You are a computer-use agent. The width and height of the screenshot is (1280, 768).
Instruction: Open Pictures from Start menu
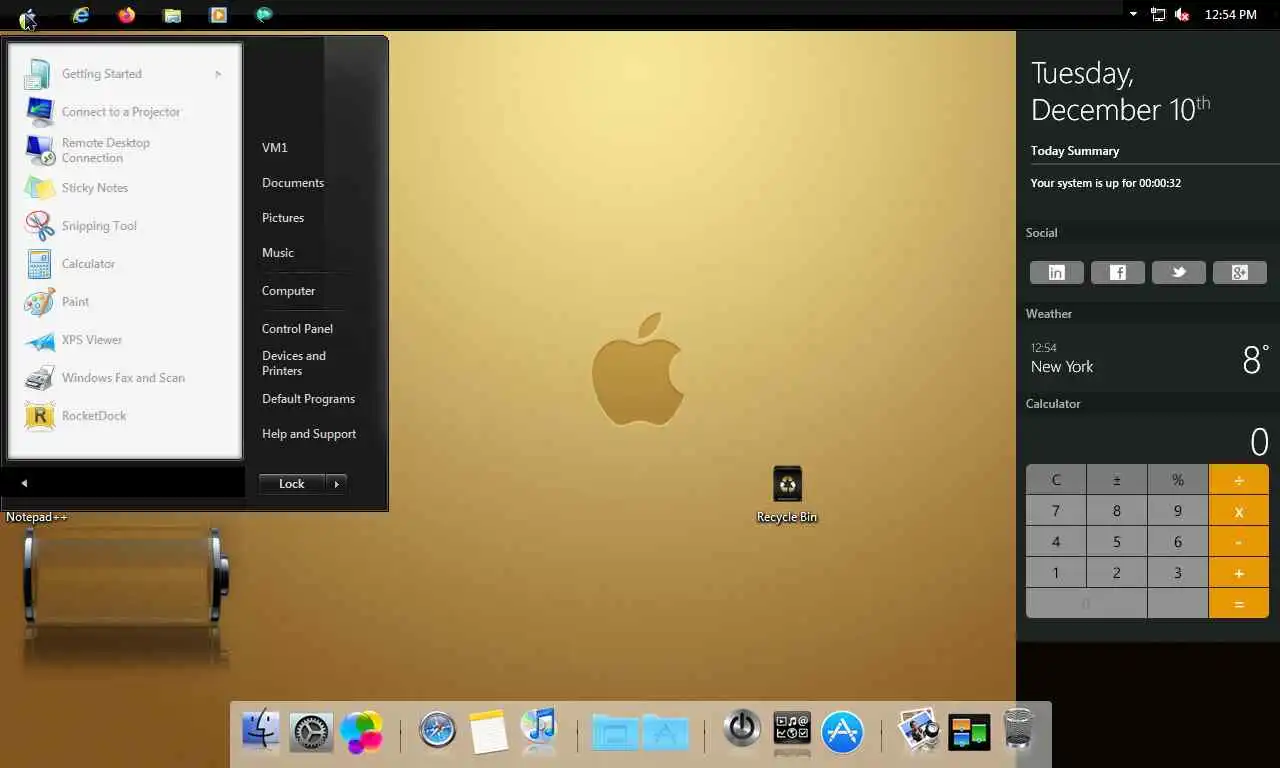click(283, 218)
